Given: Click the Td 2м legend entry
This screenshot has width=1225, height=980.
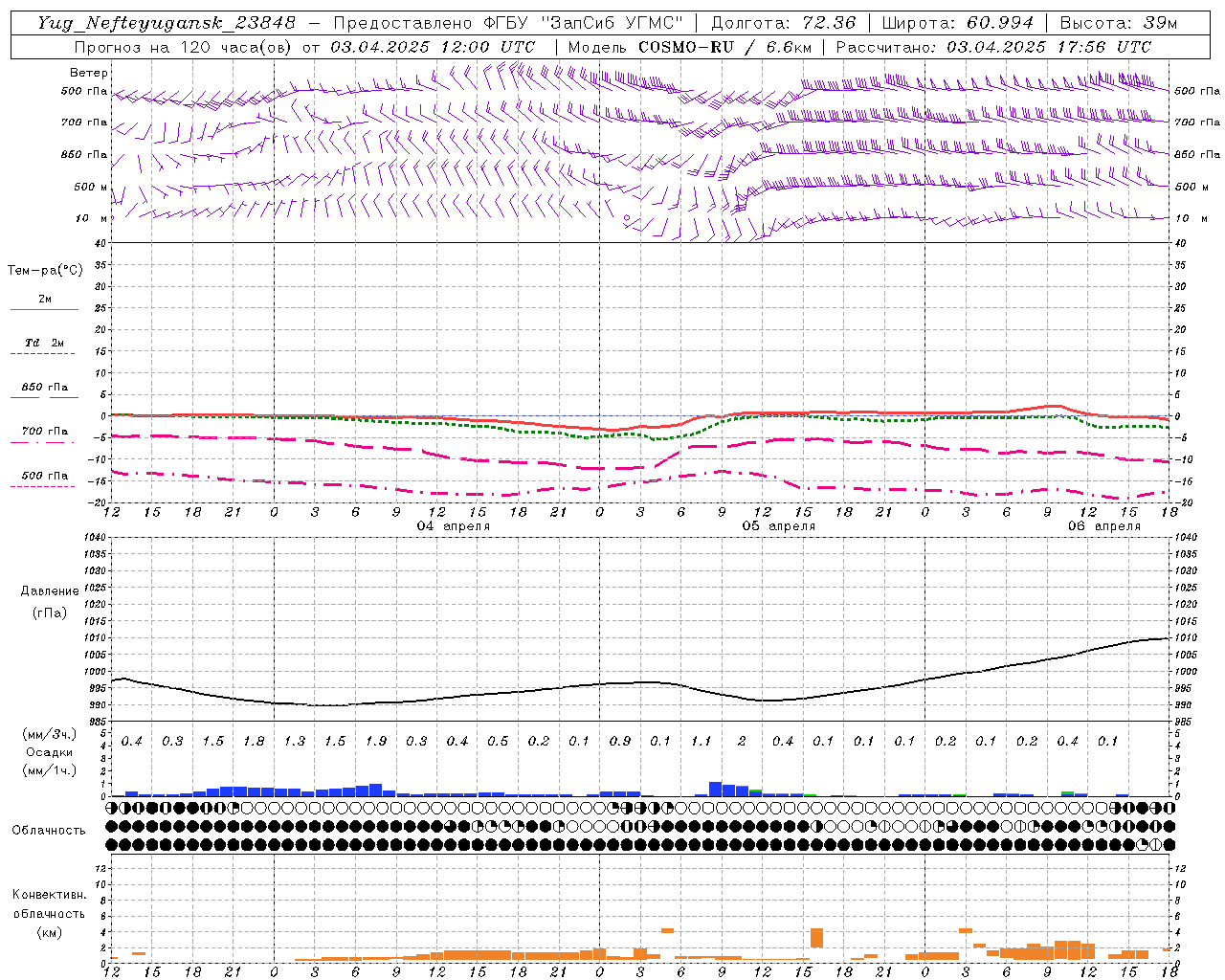Looking at the screenshot, I should pos(44,343).
